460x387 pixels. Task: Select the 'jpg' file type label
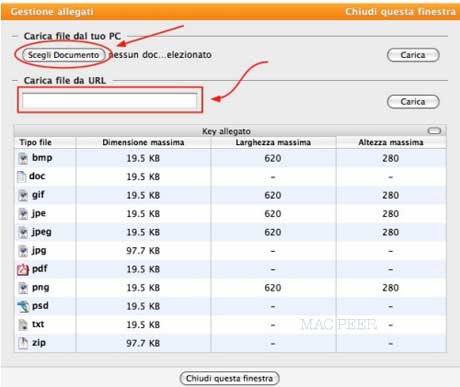coord(39,250)
